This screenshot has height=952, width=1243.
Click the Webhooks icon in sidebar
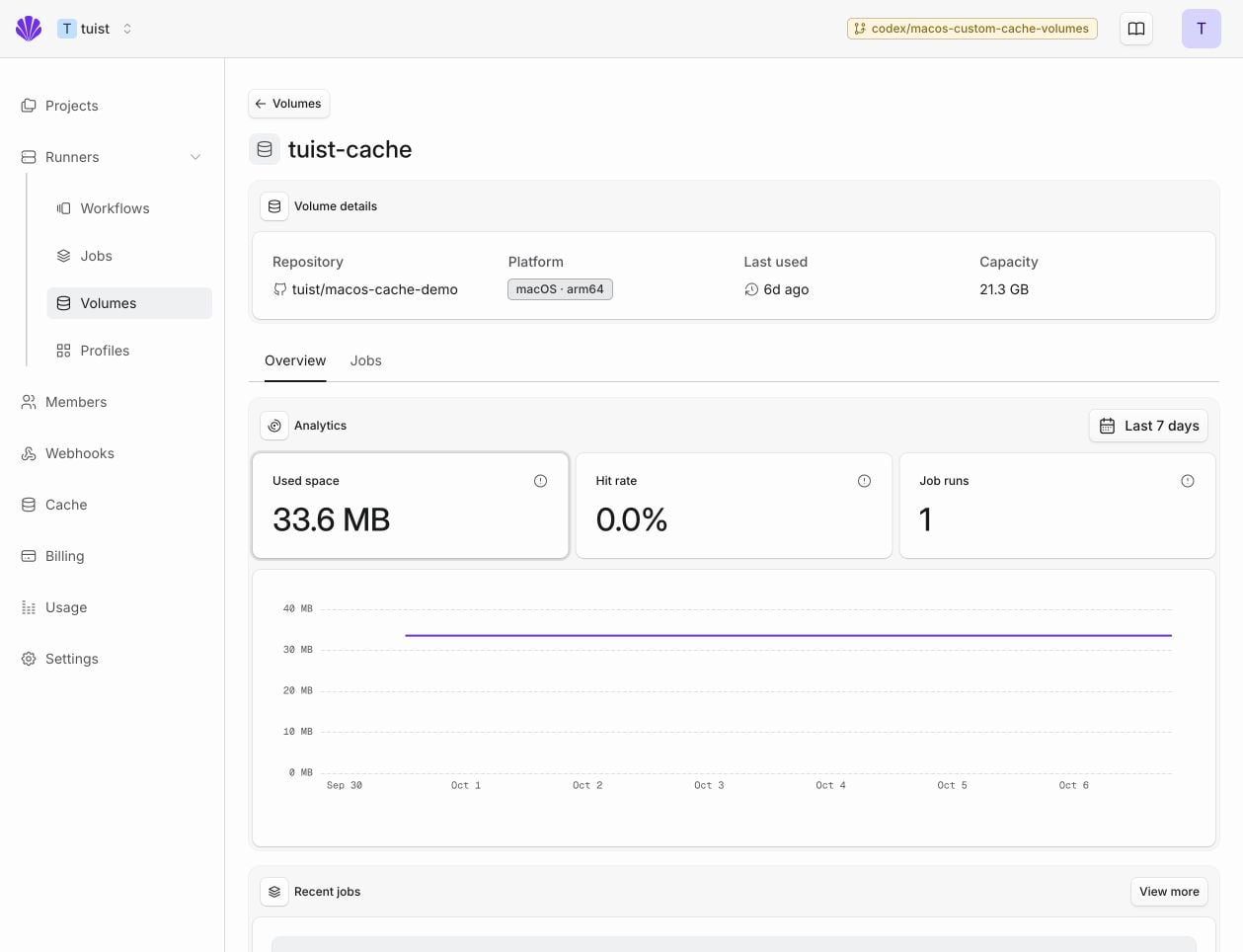click(29, 453)
